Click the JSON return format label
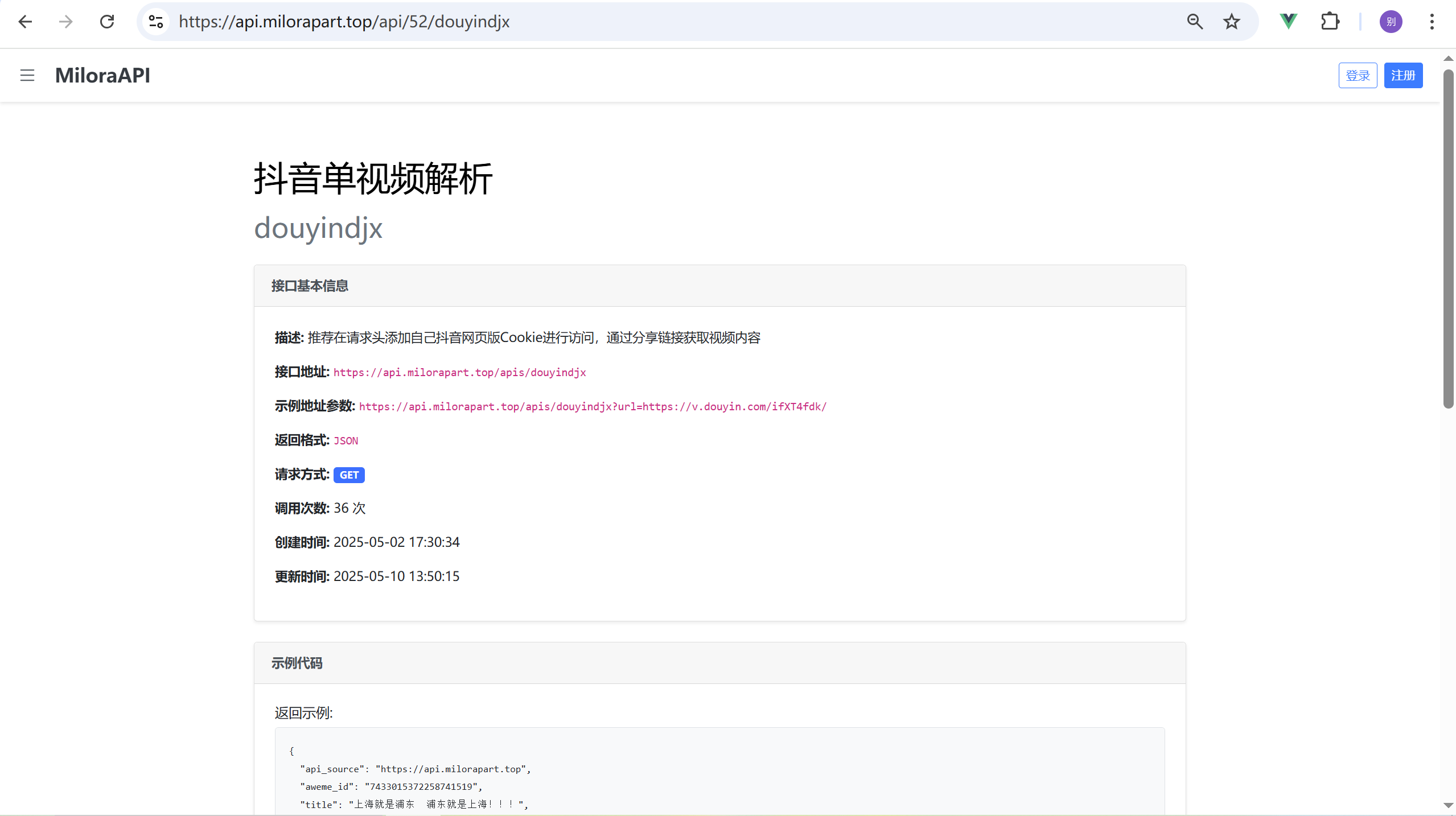This screenshot has width=1456, height=816. (x=346, y=440)
